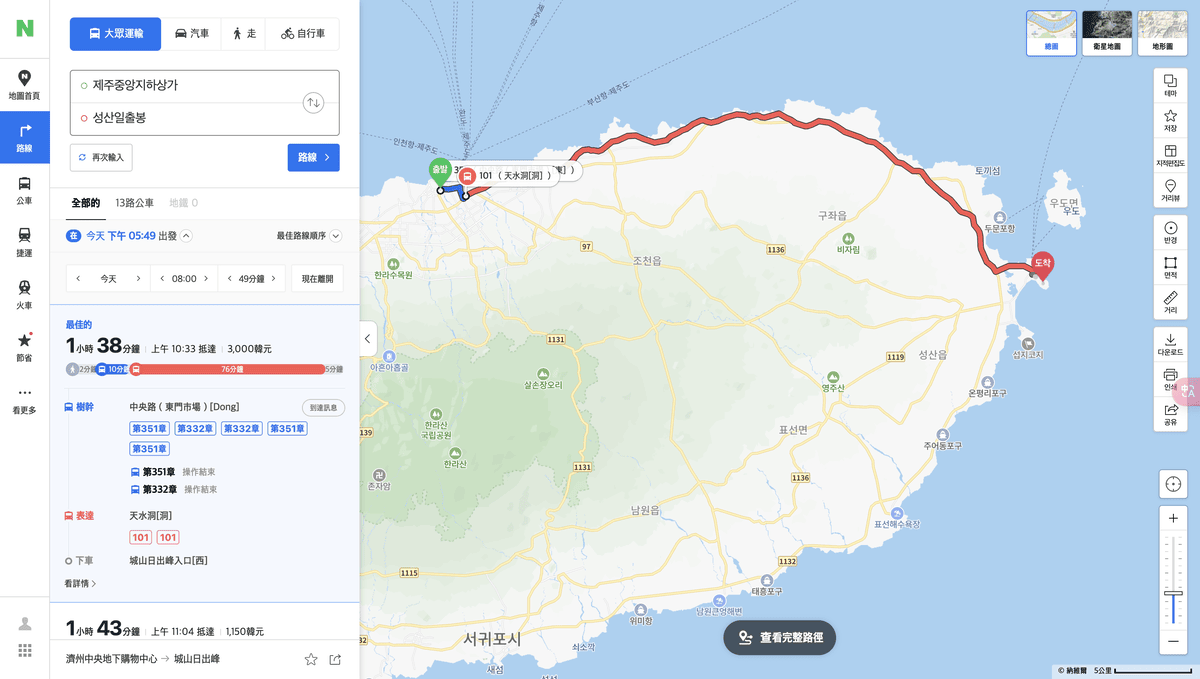Switch to 地形圖 terrain map view
This screenshot has width=1200, height=679.
(1162, 32)
